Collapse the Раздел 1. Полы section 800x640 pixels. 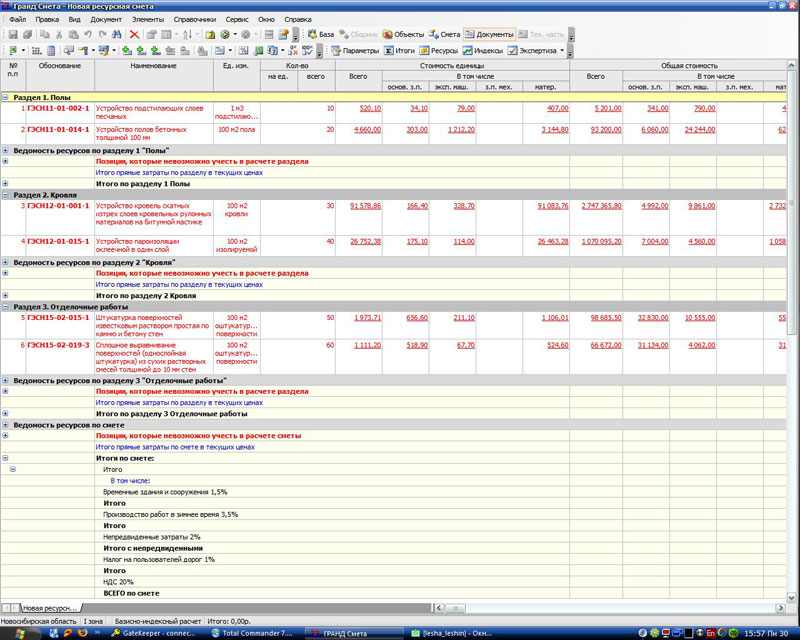6,97
